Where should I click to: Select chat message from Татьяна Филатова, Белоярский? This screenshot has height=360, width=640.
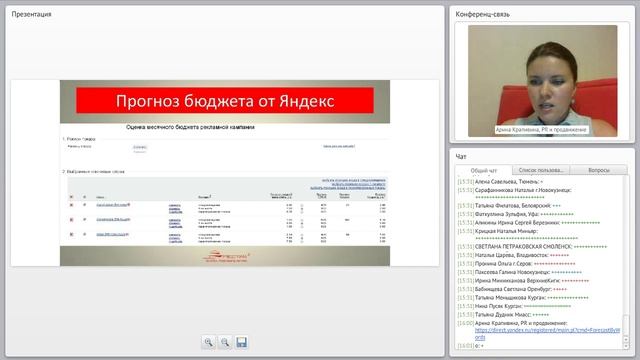[x=509, y=205]
